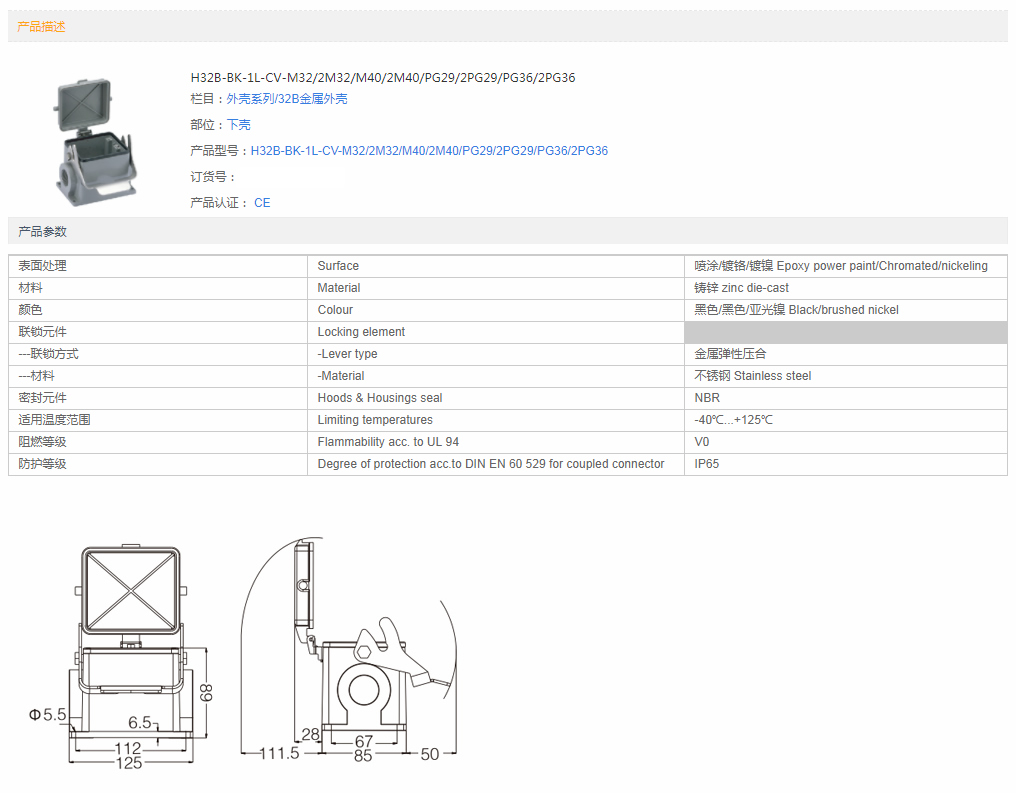Click the product photo thumbnail of the housing
This screenshot has width=1016, height=793.
coord(96,138)
